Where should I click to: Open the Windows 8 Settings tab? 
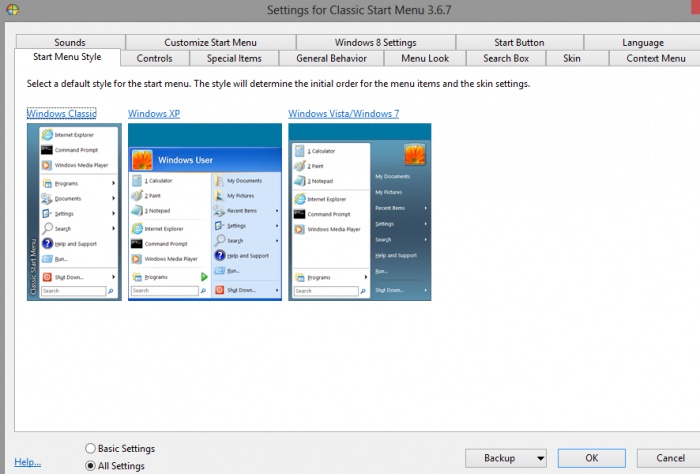(375, 42)
